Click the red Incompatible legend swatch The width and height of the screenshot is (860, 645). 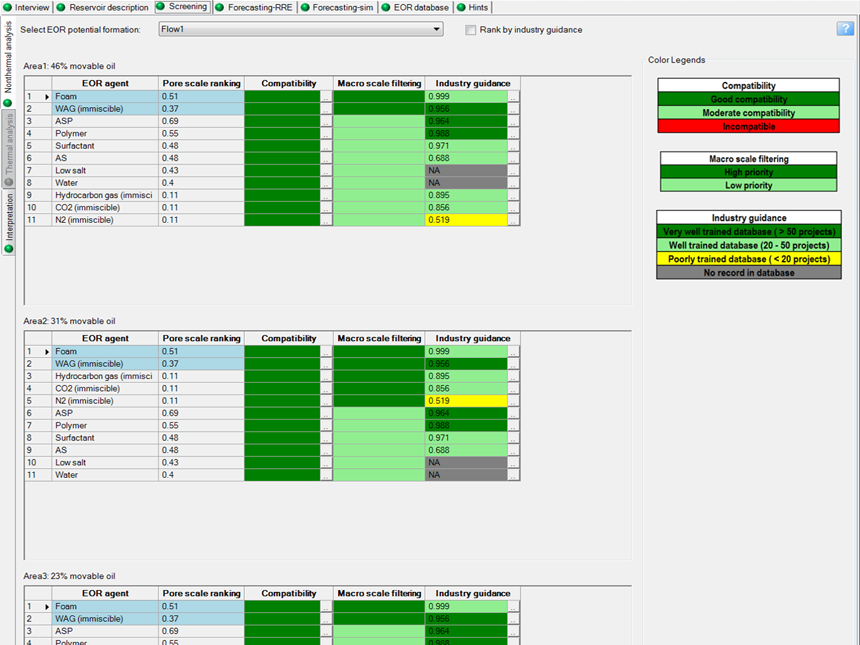(747, 125)
